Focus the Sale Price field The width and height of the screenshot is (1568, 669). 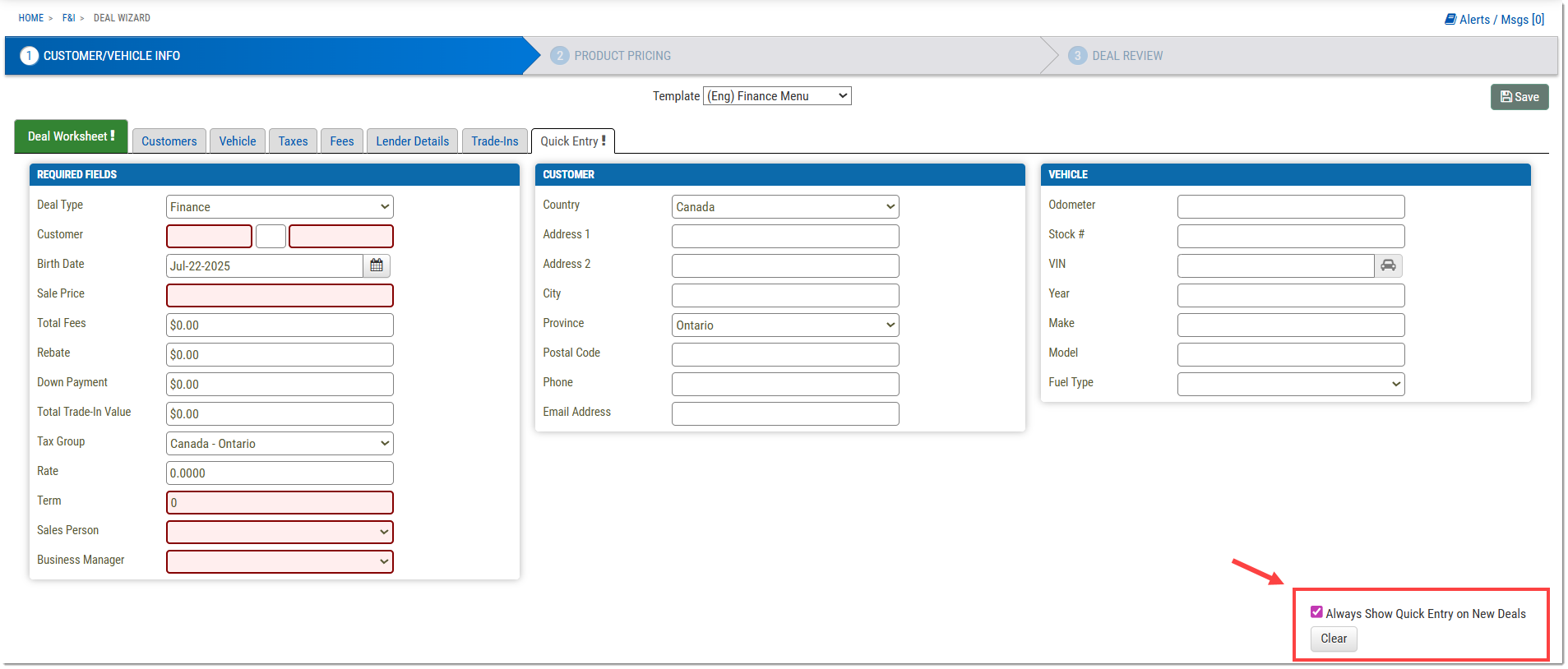point(280,295)
